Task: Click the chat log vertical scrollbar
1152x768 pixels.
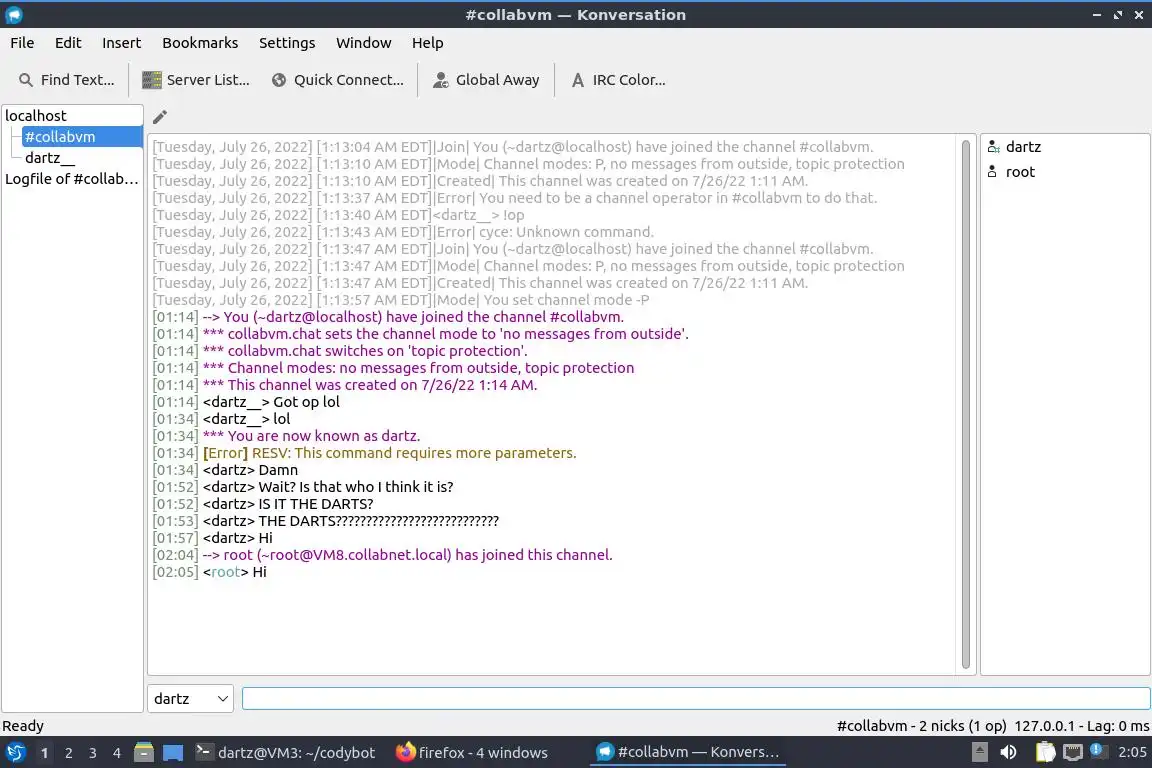Action: pos(965,403)
